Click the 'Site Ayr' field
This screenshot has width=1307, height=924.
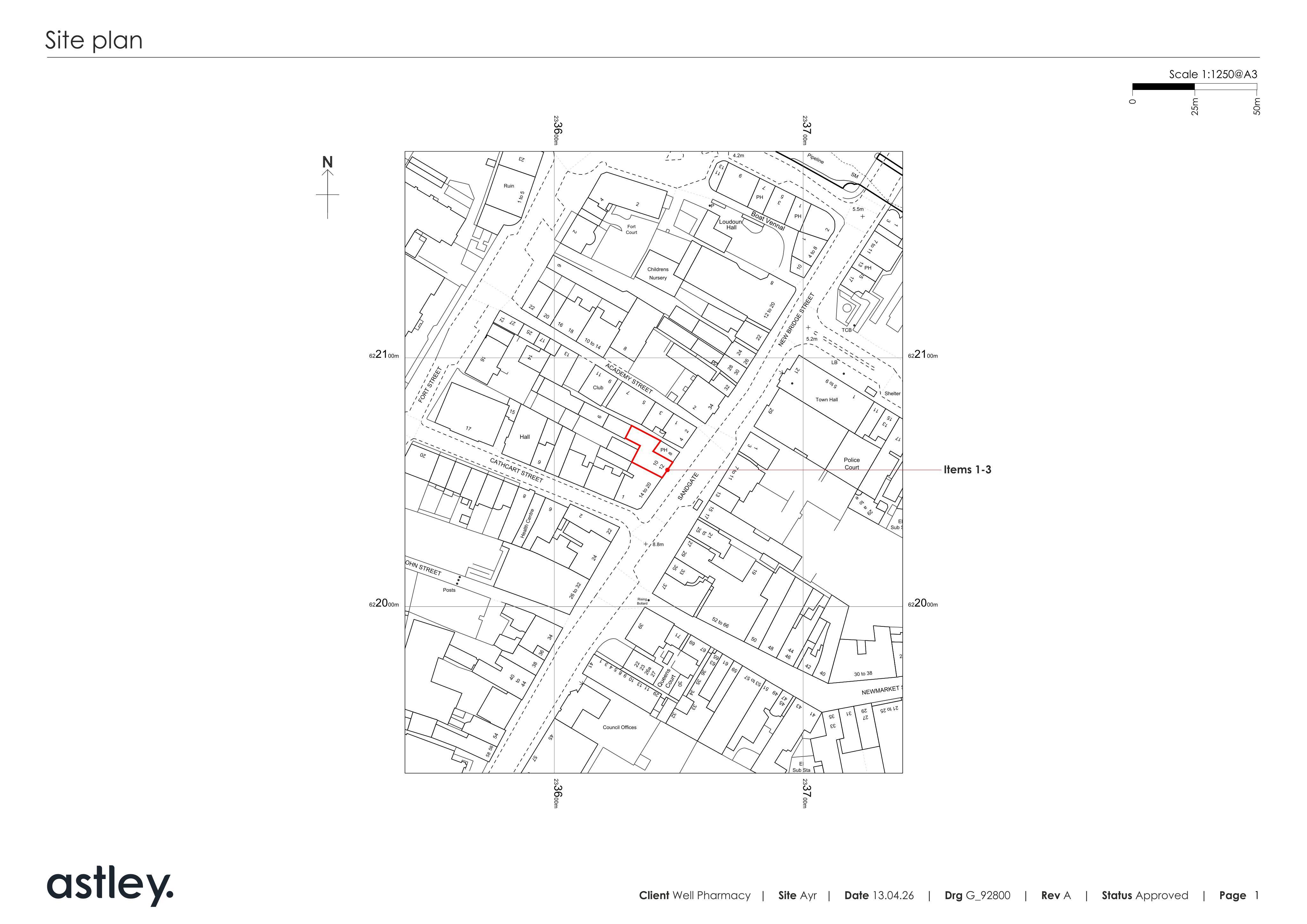coord(797,896)
